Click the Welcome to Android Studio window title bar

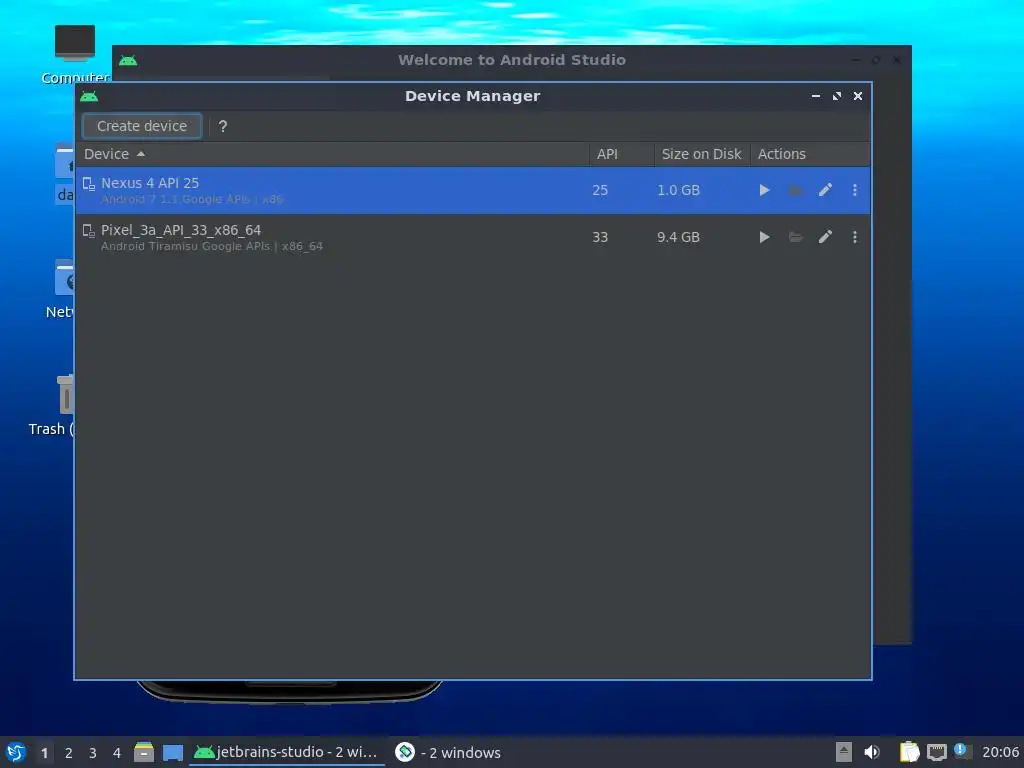point(512,60)
